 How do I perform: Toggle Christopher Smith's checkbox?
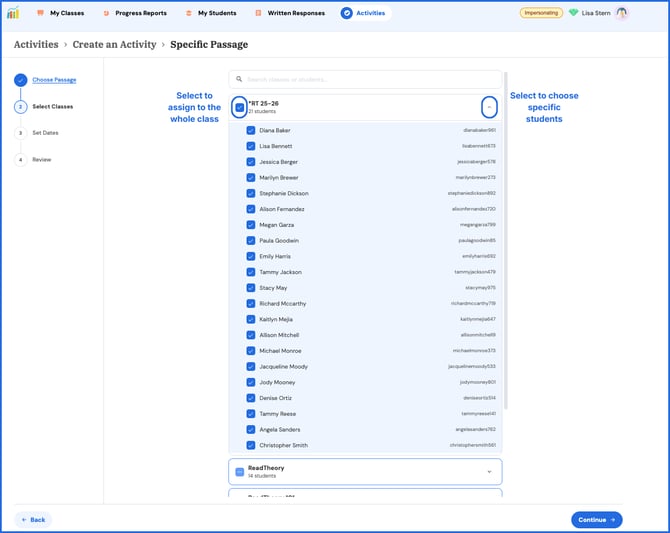coord(251,445)
